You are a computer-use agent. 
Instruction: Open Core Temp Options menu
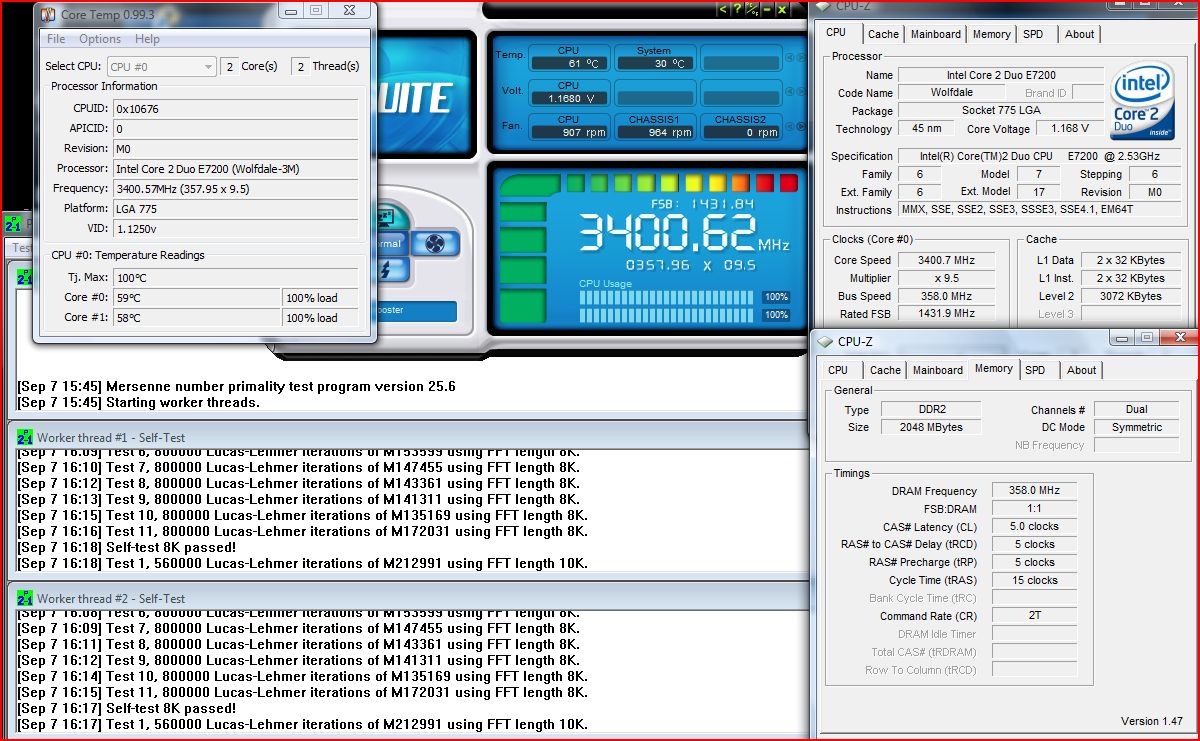tap(100, 39)
